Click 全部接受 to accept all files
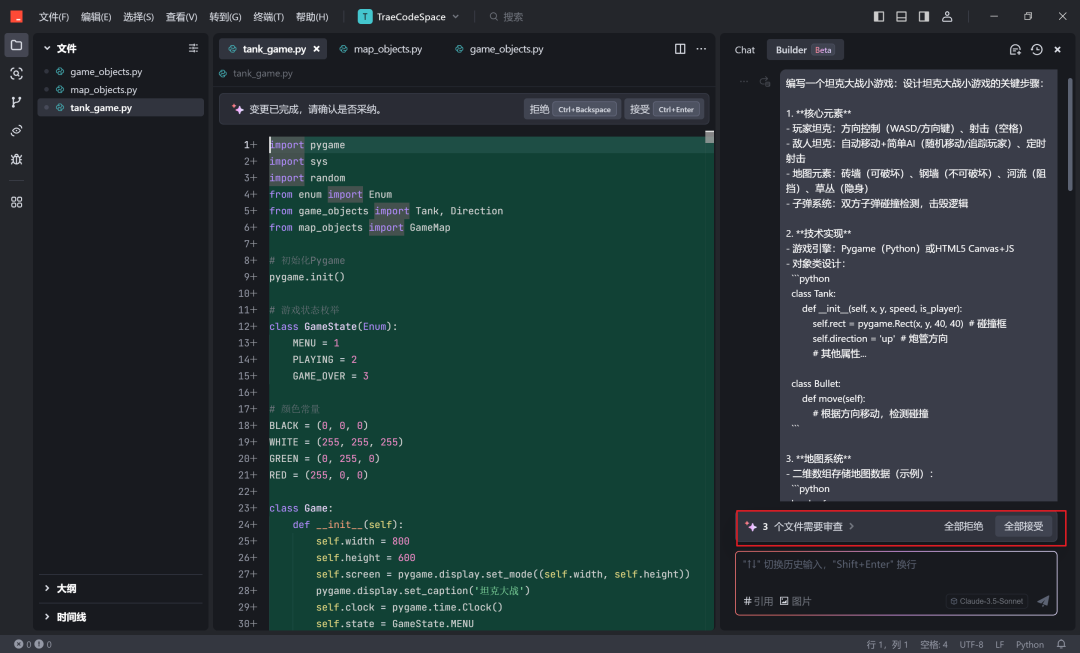 tap(1024, 526)
